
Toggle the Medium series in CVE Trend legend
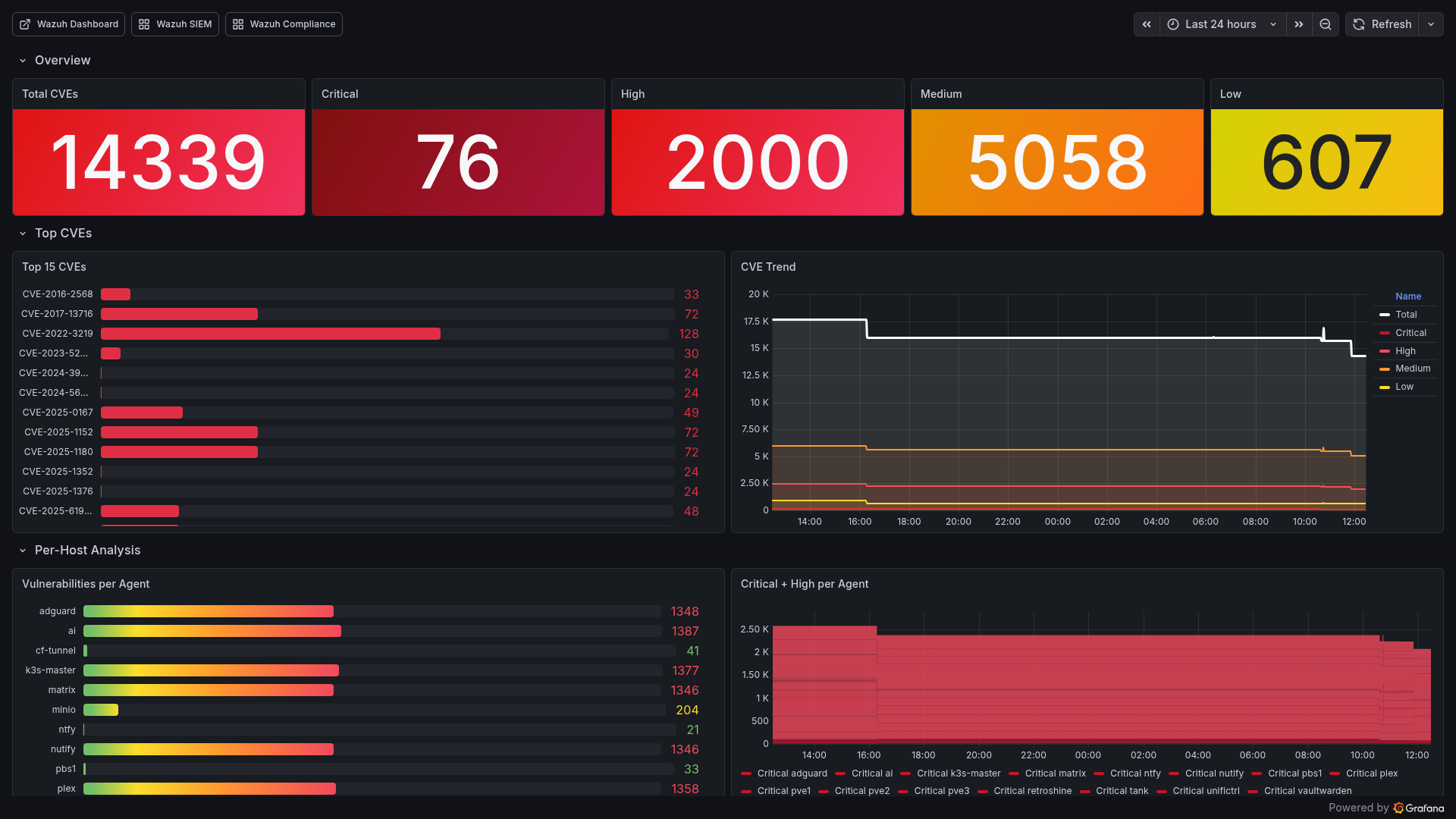pos(1412,369)
